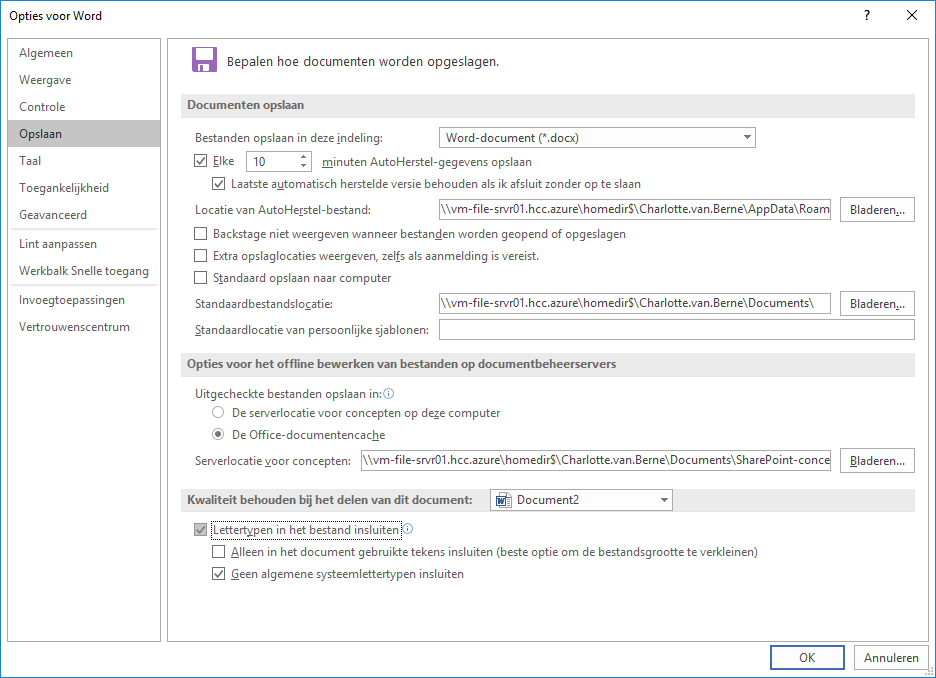Decrease AutoHerstel minutes with down arrow
This screenshot has height=678, width=936.
point(304,166)
